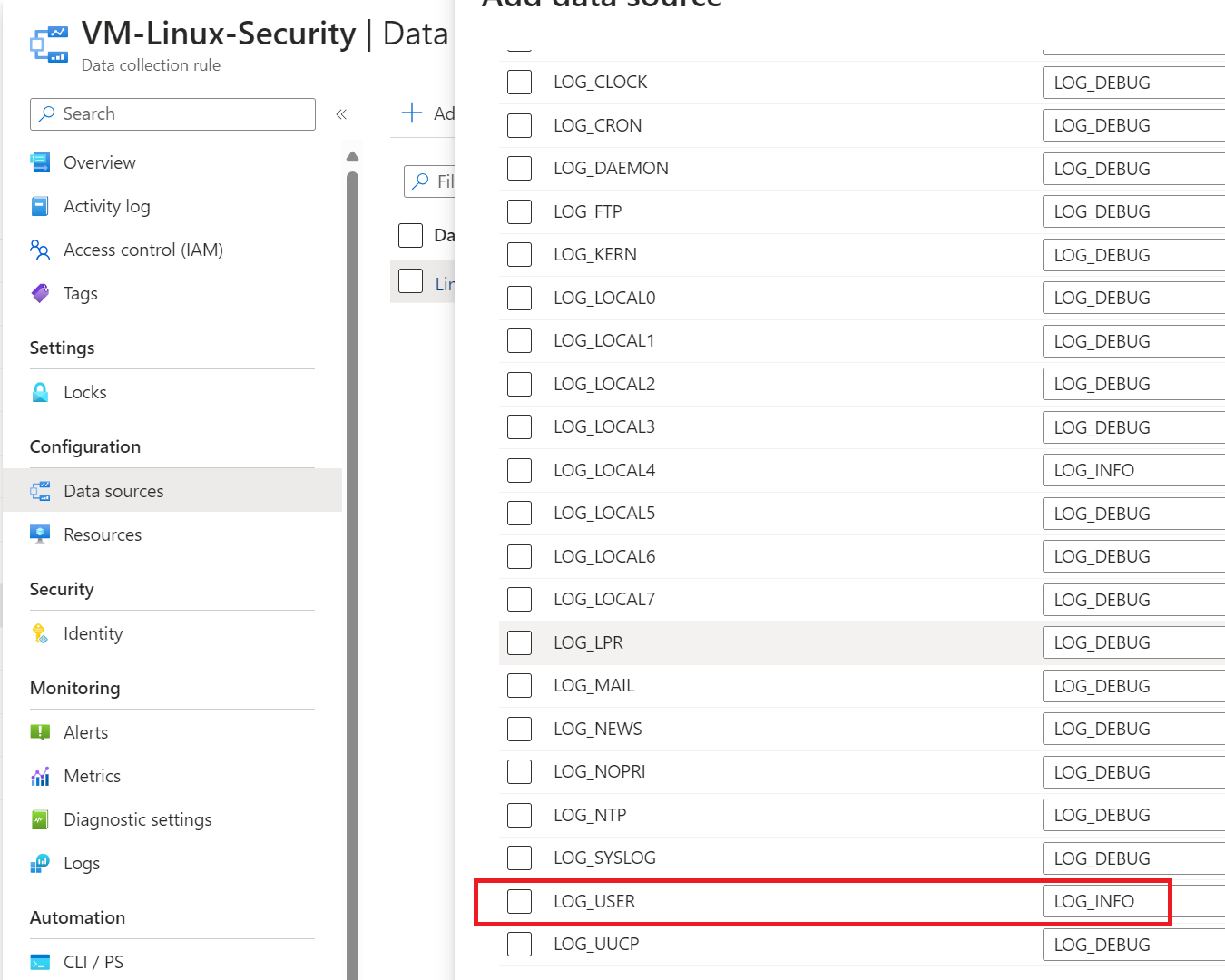Open LOG_INFO dropdown for LOG_USER
Image resolution: width=1225 pixels, height=980 pixels.
click(1133, 901)
